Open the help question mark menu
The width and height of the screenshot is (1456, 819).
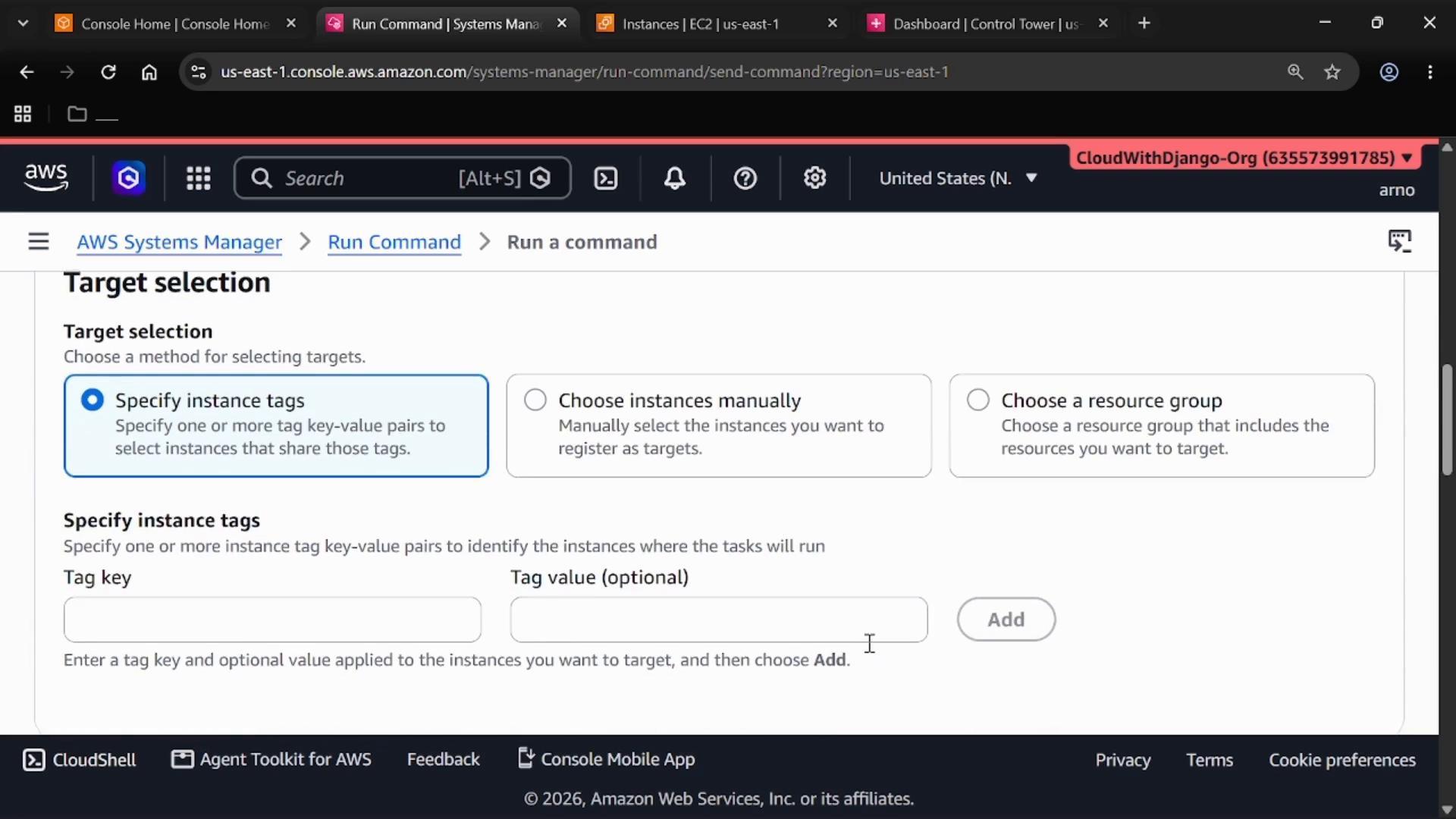[x=745, y=178]
